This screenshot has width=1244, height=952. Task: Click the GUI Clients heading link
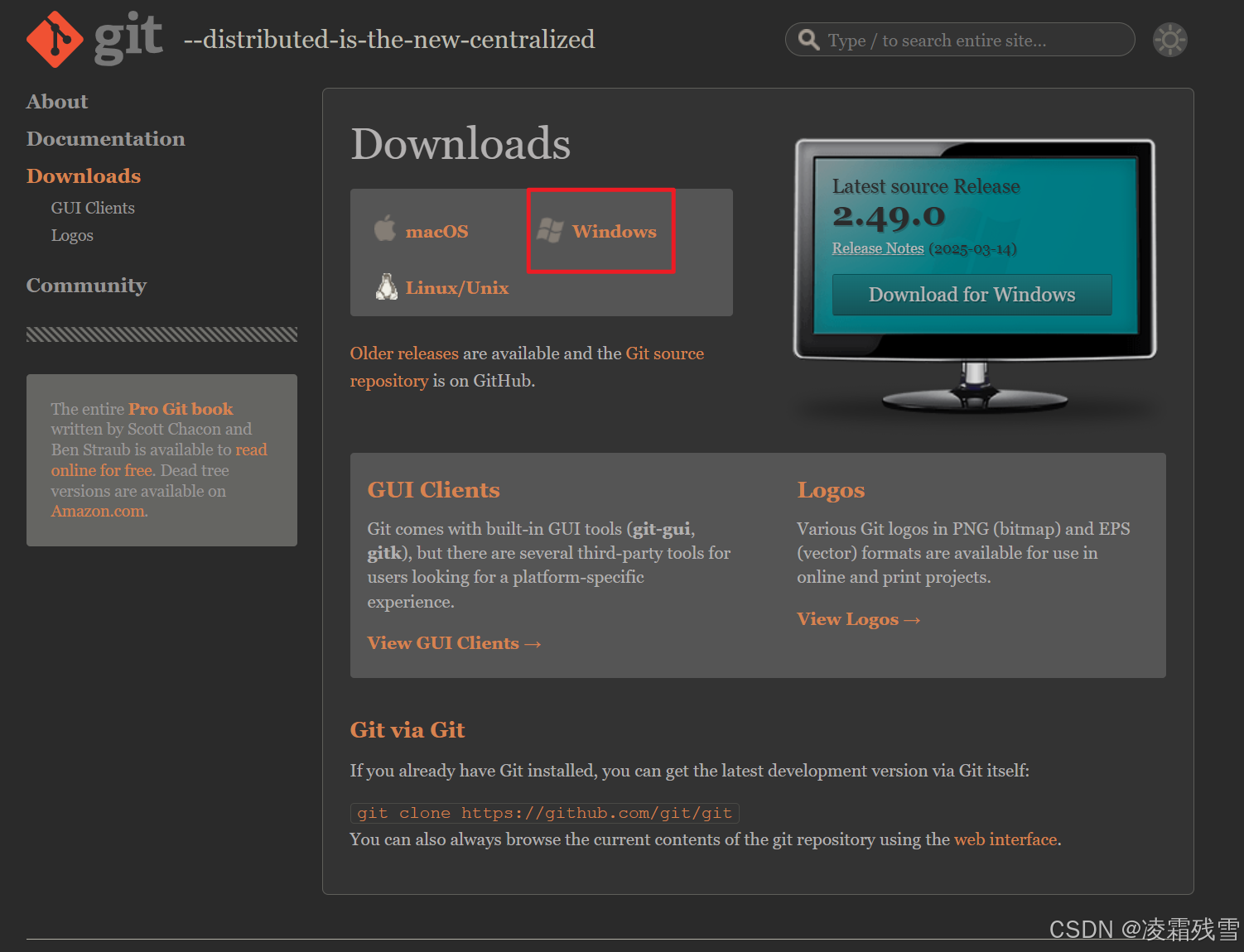434,490
